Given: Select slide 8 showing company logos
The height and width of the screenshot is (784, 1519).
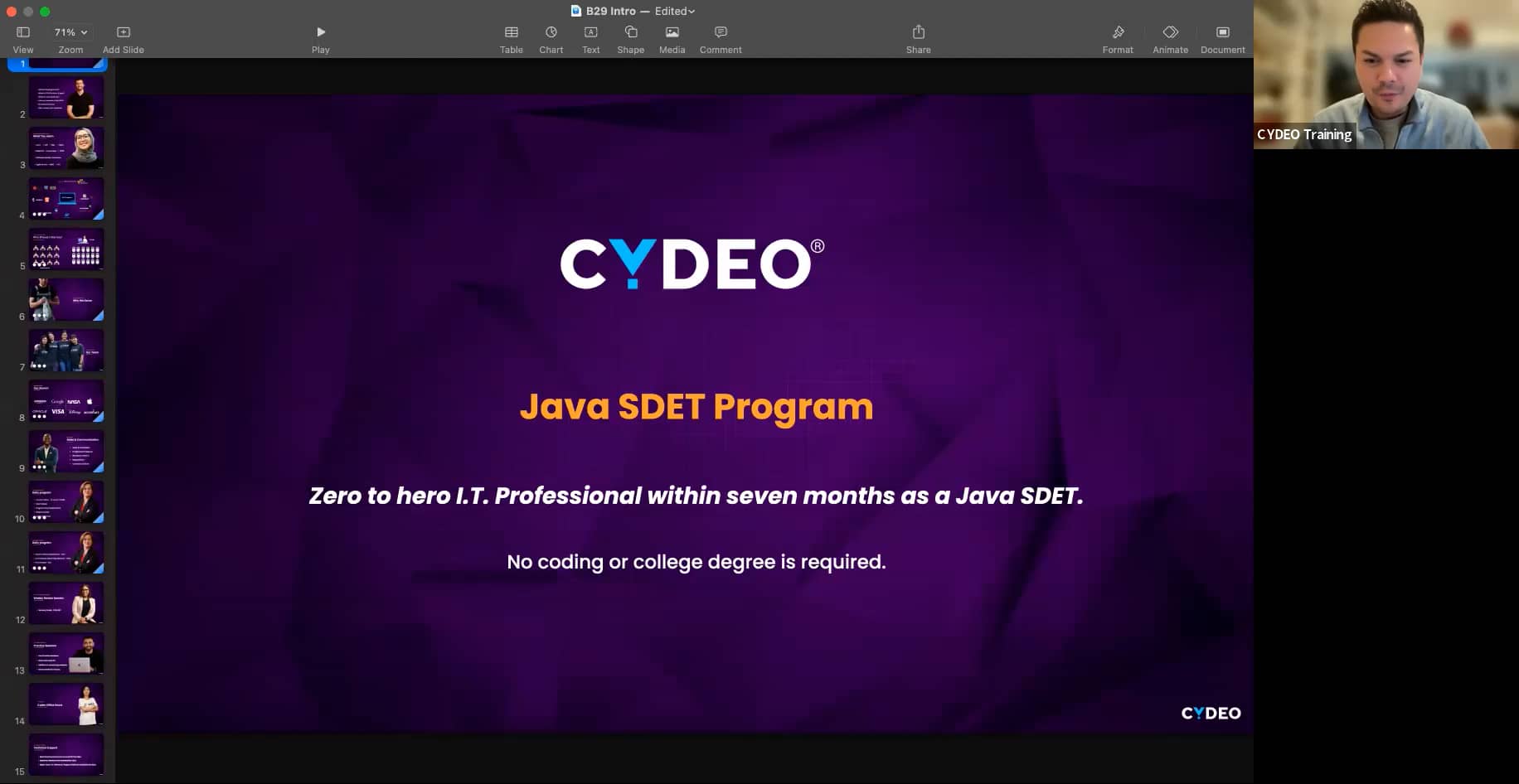Looking at the screenshot, I should click(66, 400).
